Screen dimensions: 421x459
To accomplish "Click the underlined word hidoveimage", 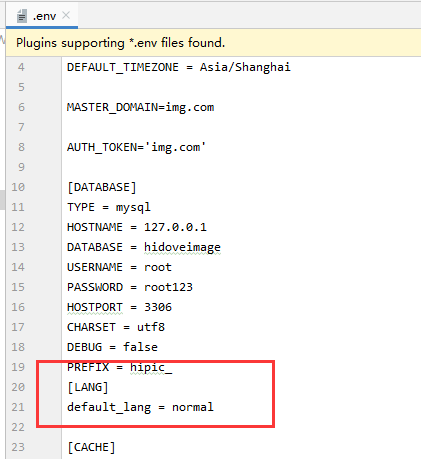I will point(182,248).
